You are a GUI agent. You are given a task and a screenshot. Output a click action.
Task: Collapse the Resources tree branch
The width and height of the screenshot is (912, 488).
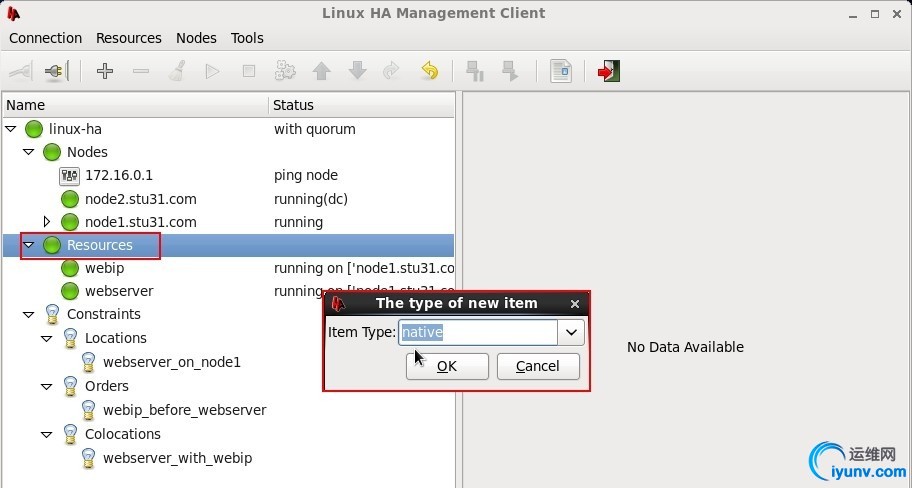[x=28, y=245]
